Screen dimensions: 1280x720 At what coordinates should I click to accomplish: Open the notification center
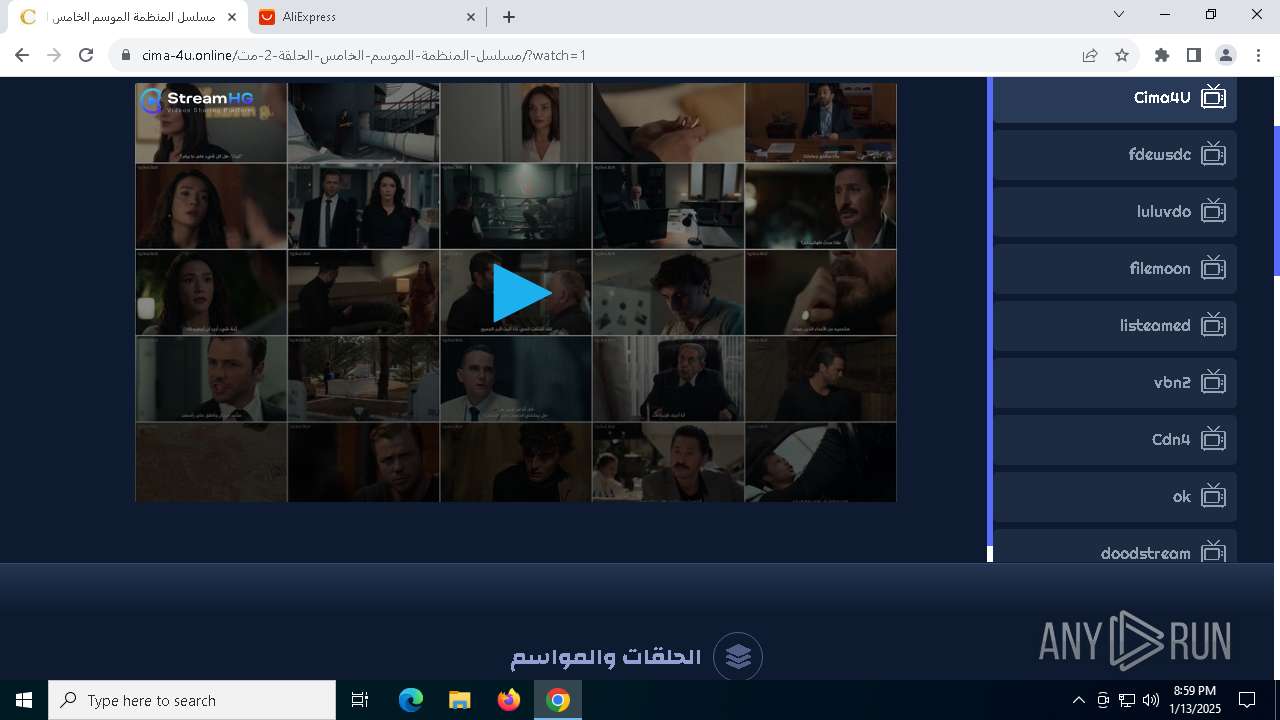click(1247, 700)
